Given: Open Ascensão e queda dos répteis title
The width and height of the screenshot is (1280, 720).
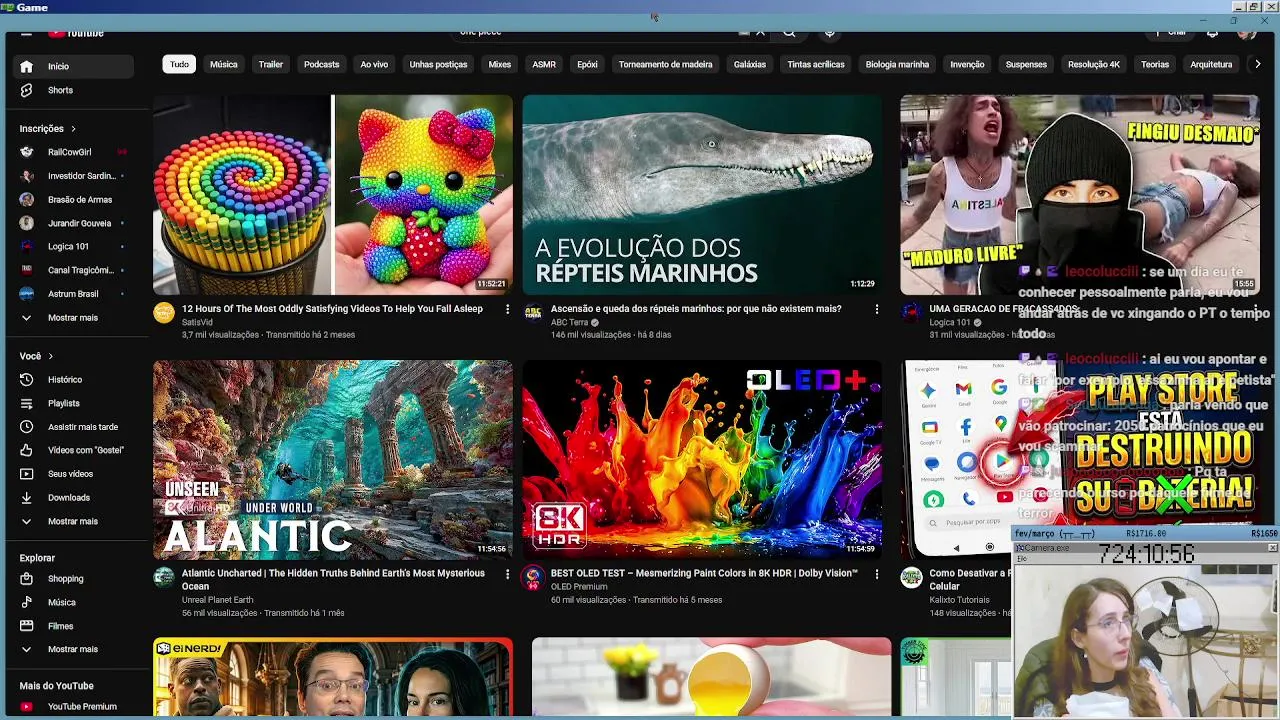Looking at the screenshot, I should click(x=696, y=309).
